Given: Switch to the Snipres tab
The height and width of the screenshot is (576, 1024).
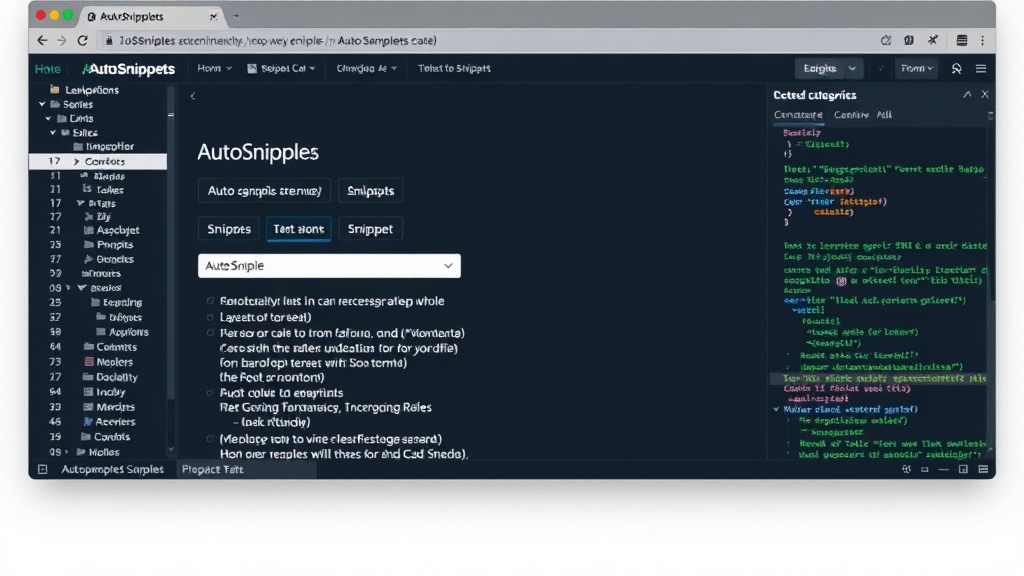Looking at the screenshot, I should (229, 229).
